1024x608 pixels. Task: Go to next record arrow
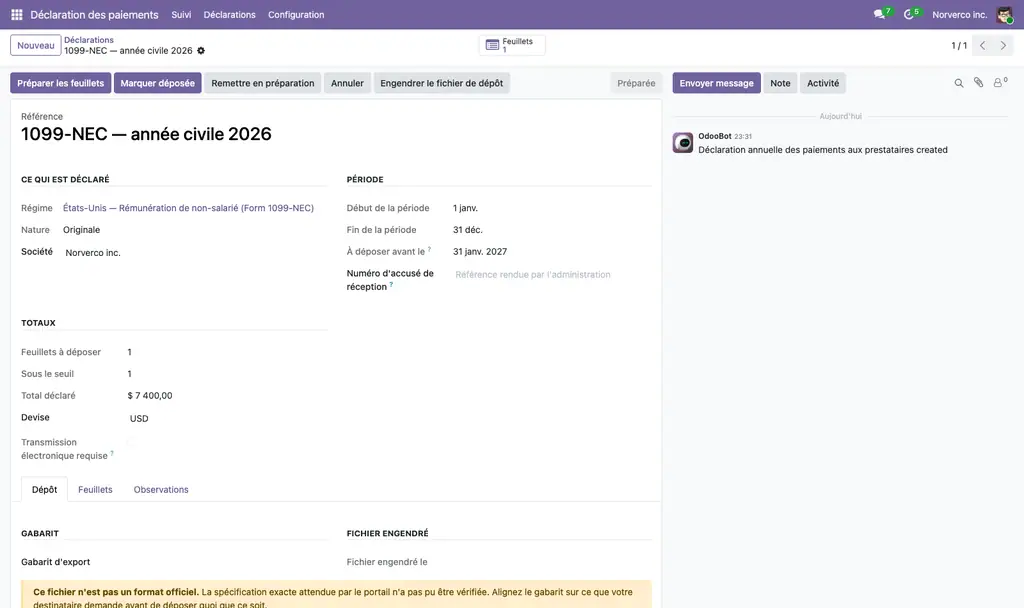tap(1003, 46)
